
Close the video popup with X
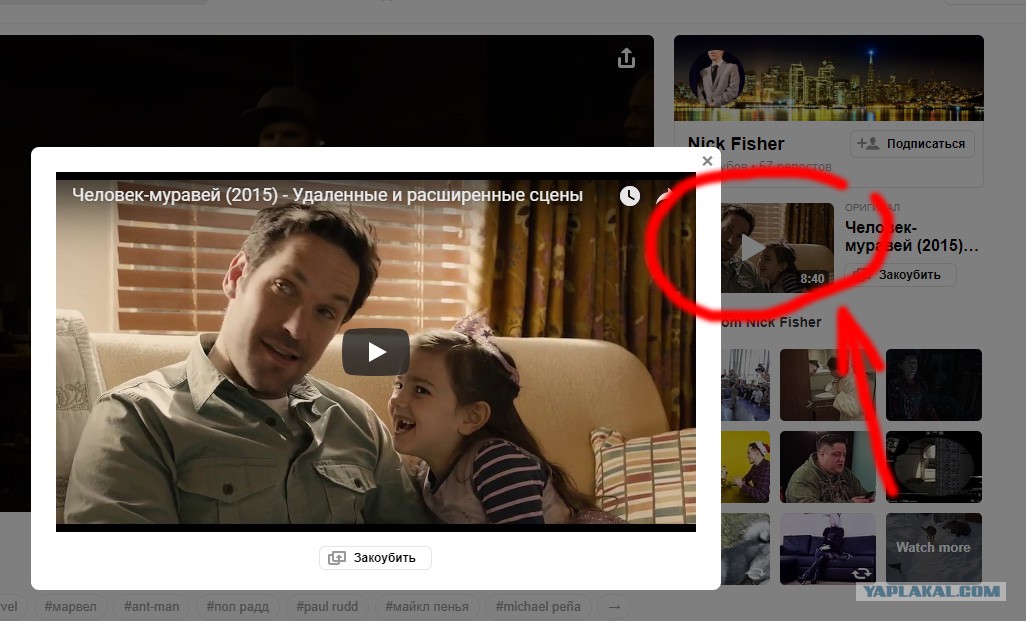coord(707,161)
